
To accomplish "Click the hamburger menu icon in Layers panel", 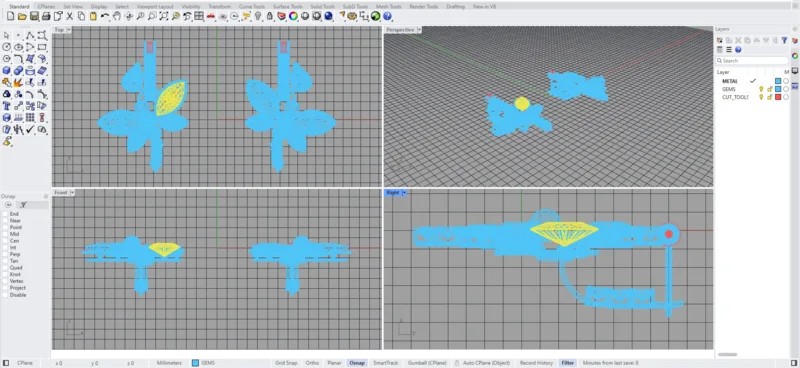I will coord(729,50).
